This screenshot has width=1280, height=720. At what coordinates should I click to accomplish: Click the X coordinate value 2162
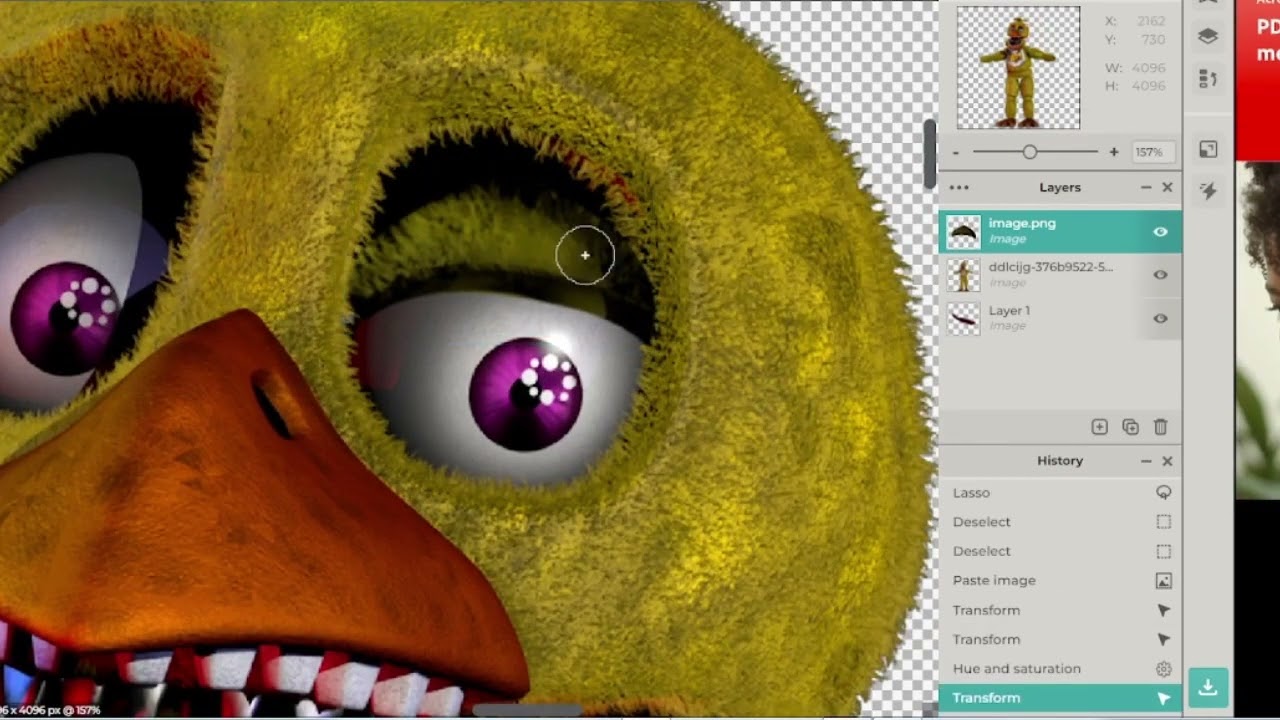1150,21
